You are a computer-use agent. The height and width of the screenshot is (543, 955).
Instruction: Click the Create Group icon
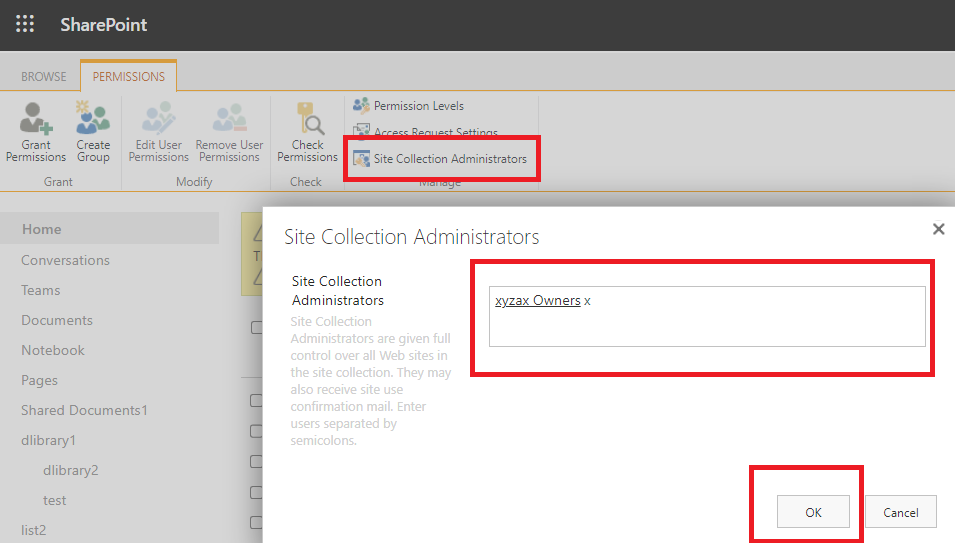93,117
